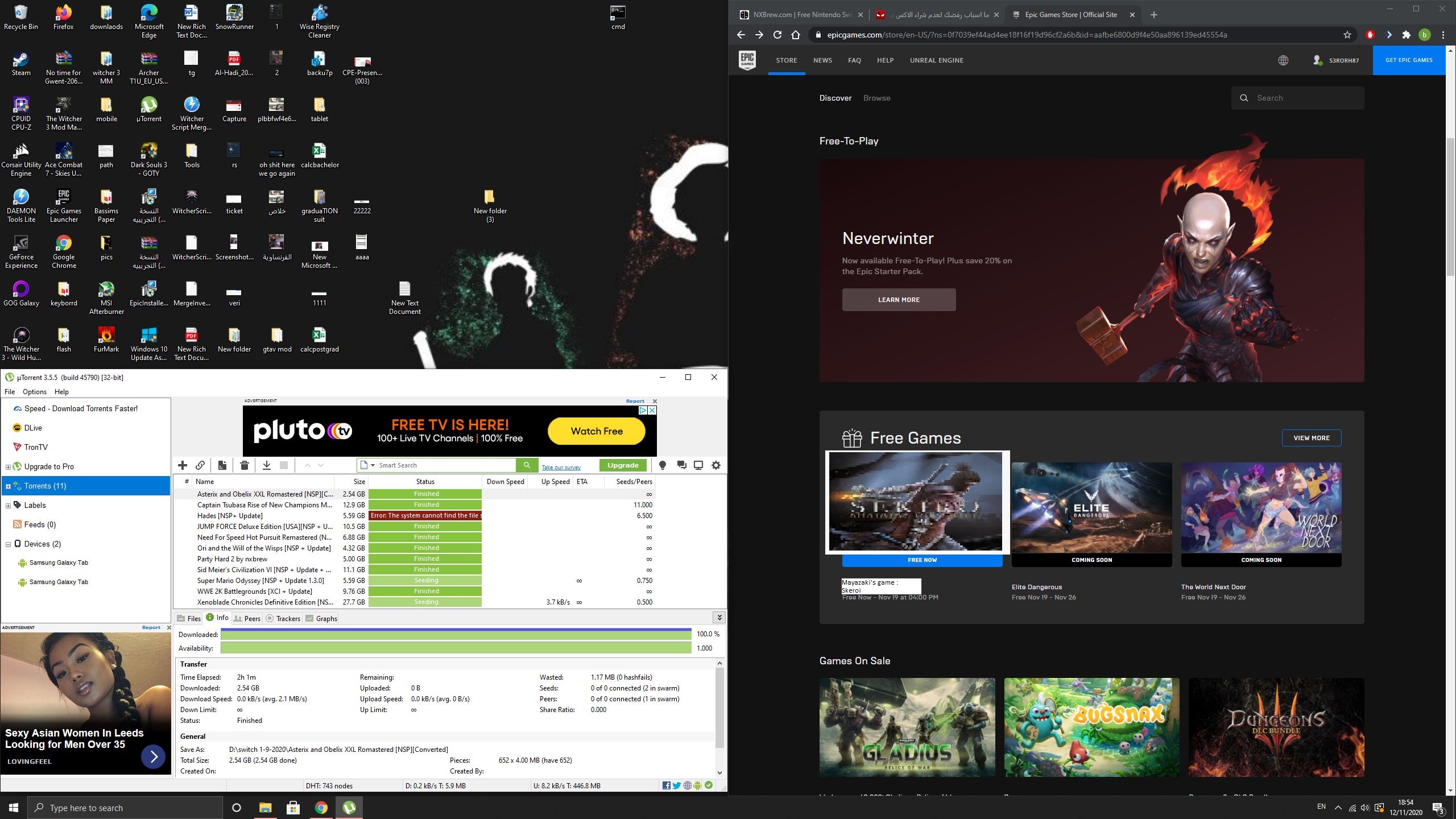Select the MSI Afterburner desktop icon
1456x819 pixels.
(x=106, y=298)
